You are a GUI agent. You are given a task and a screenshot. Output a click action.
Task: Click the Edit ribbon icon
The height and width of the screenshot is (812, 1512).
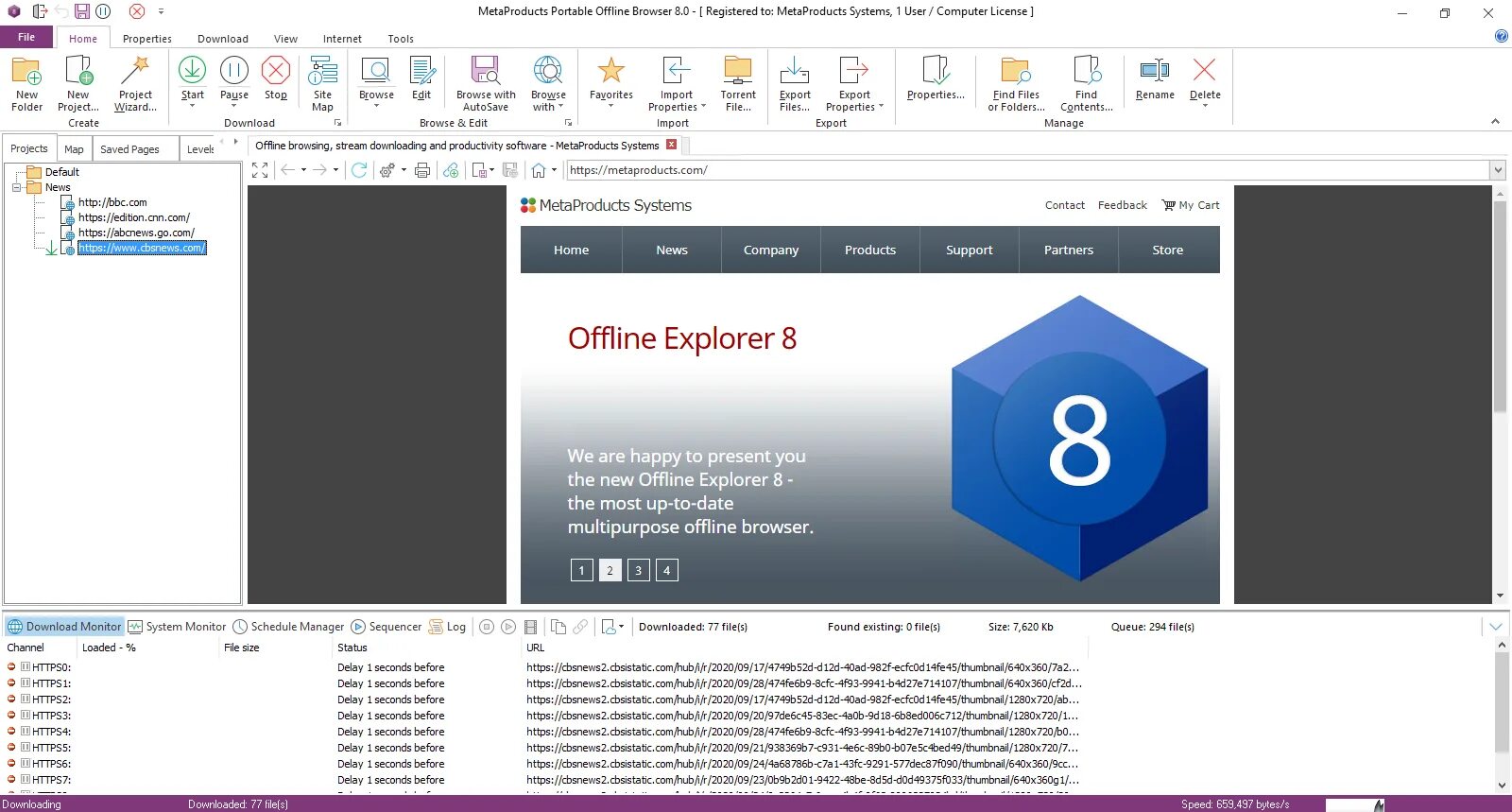click(421, 78)
